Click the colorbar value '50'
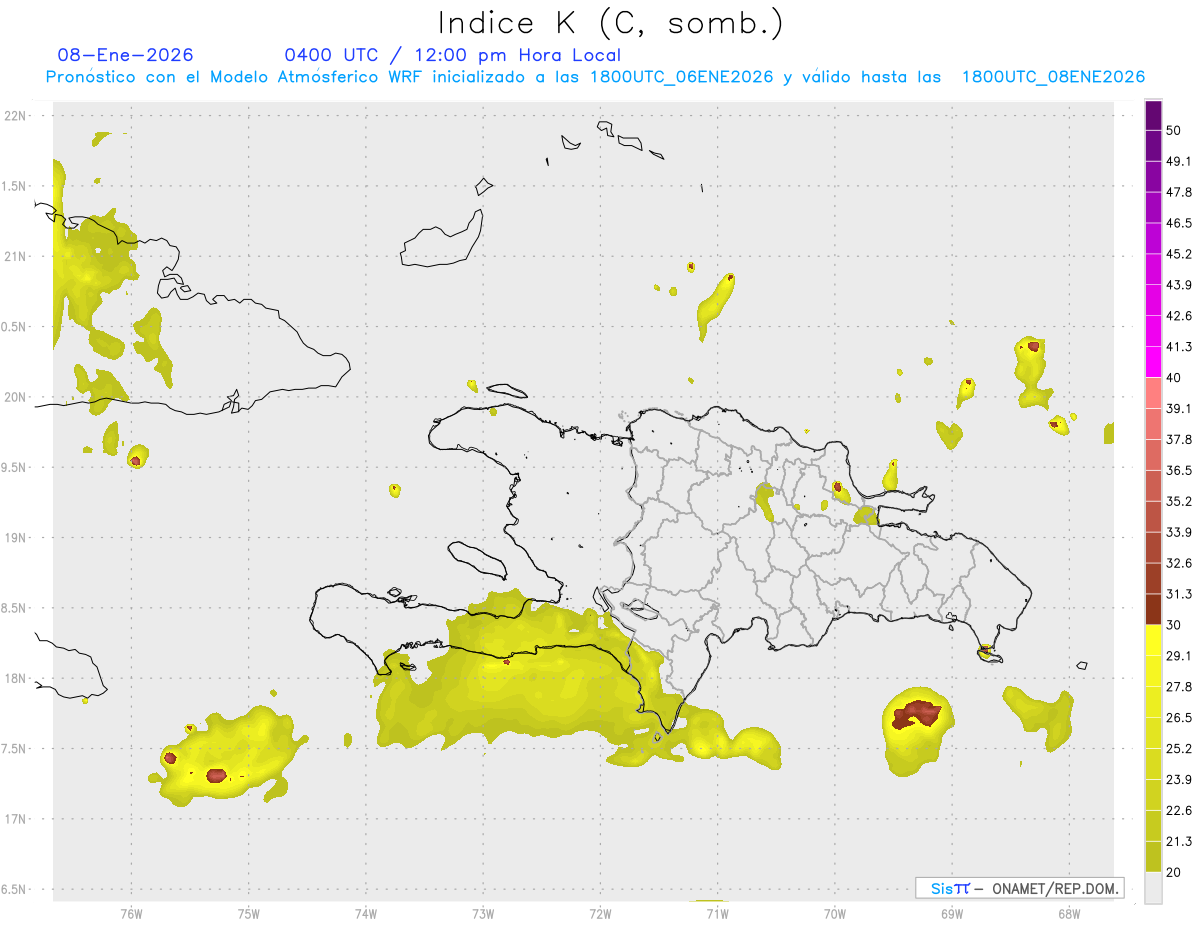This screenshot has height=927, width=1200. coord(1175,131)
